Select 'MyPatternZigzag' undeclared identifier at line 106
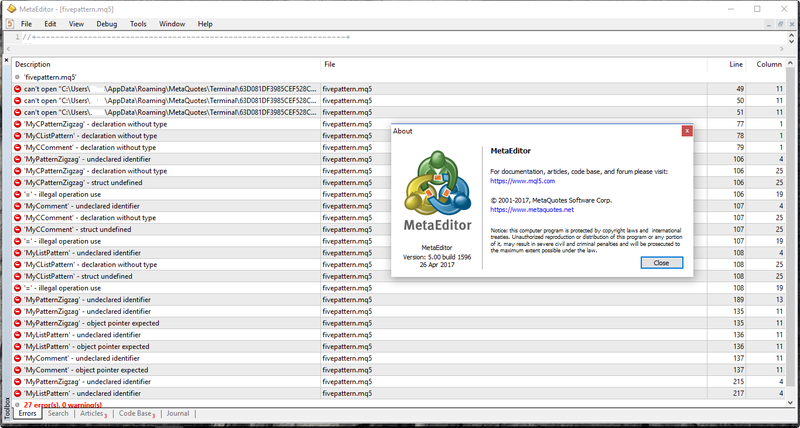Screen dimensions: 800x428 point(398,159)
